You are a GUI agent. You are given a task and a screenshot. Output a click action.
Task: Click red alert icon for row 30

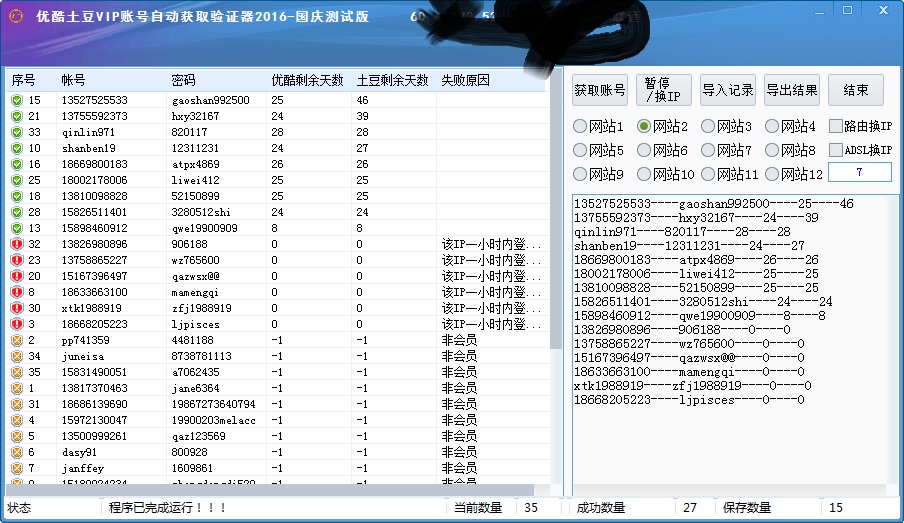pos(17,308)
